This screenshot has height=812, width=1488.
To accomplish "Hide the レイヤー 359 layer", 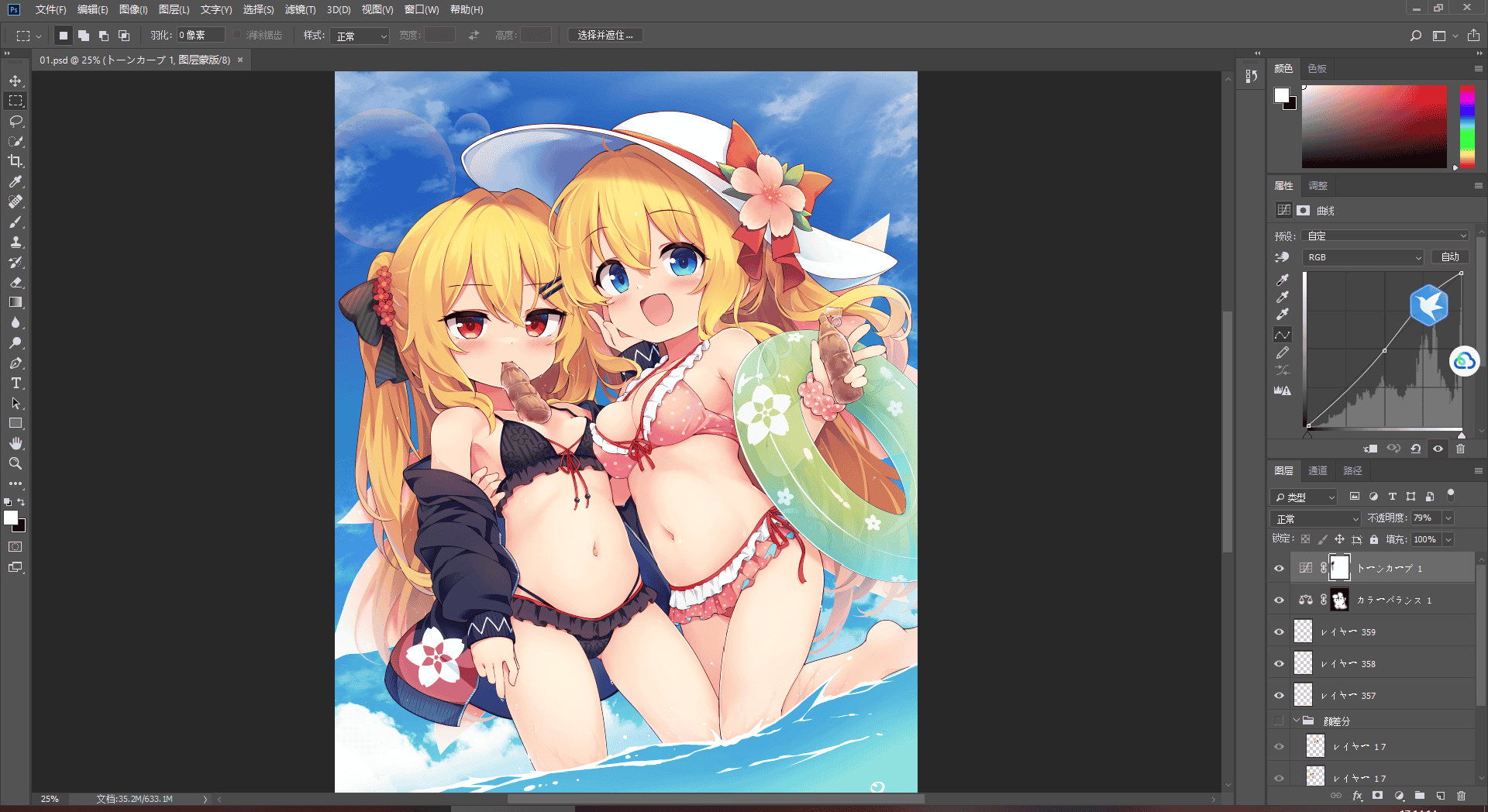I will (1279, 632).
